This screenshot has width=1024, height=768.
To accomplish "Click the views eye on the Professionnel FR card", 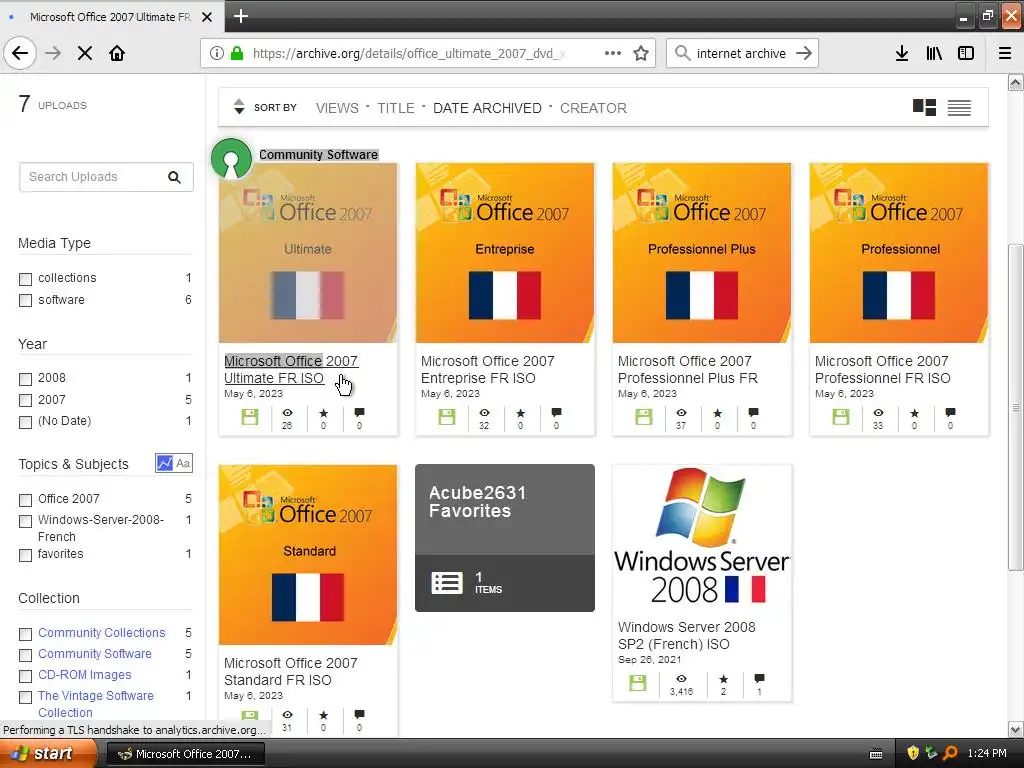I will pyautogui.click(x=878, y=413).
